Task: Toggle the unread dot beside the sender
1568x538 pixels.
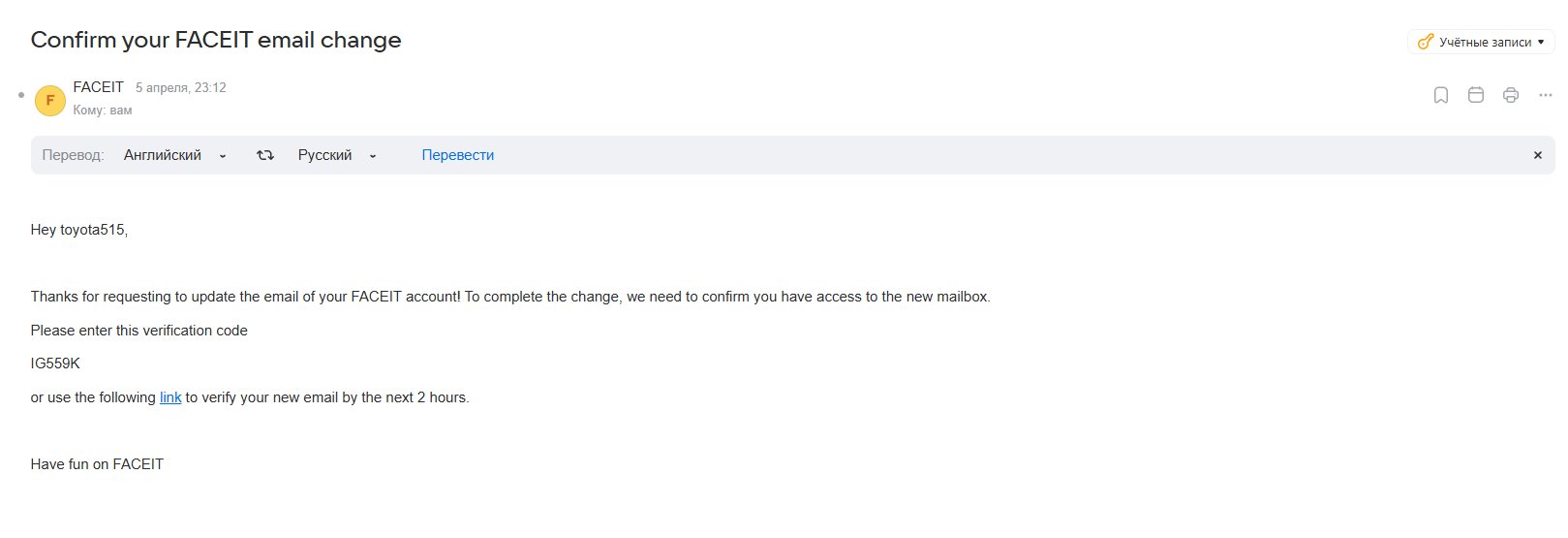Action: [x=21, y=95]
